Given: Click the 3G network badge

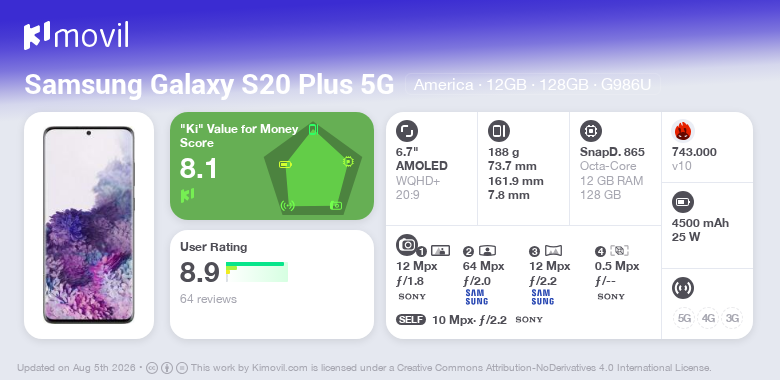Looking at the screenshot, I should (732, 318).
